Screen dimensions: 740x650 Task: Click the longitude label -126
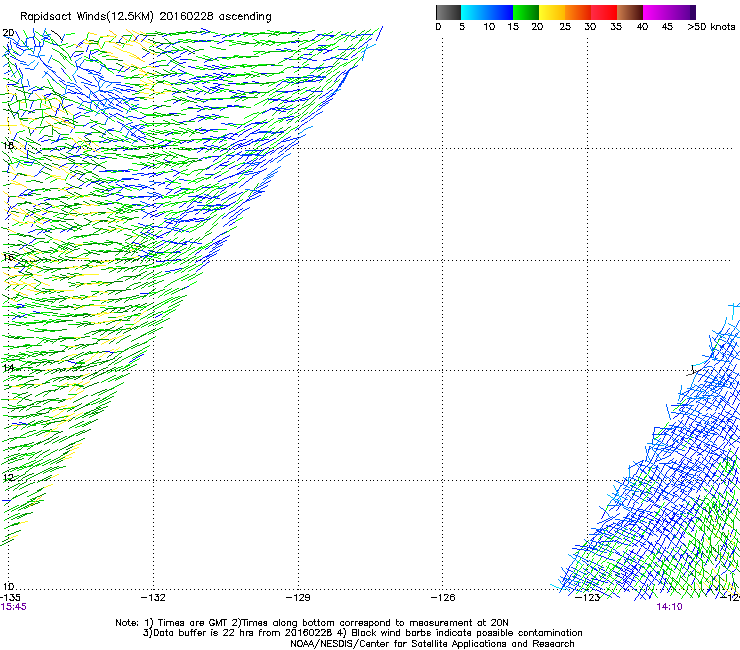[443, 598]
